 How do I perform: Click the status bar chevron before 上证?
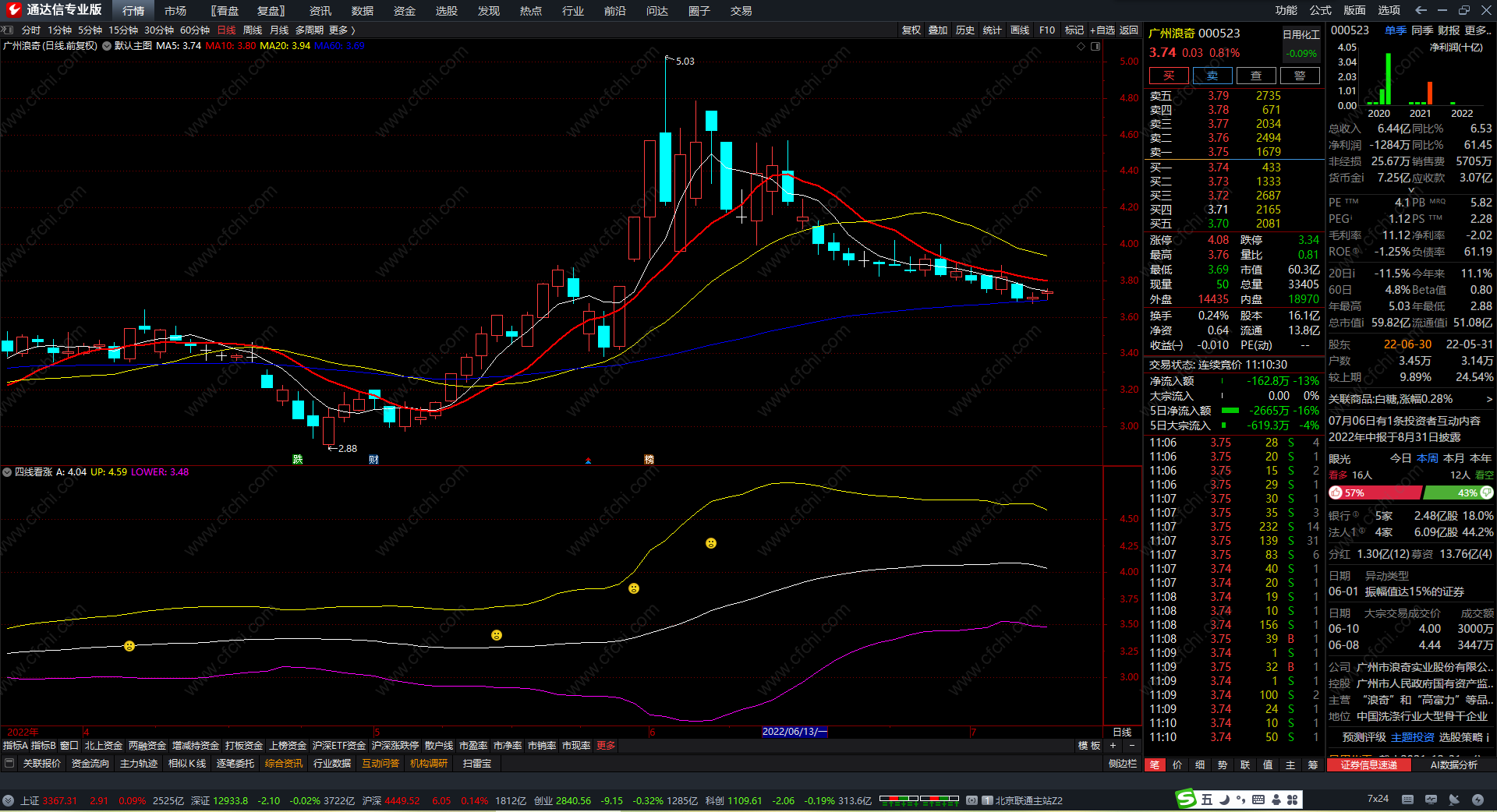click(8, 800)
